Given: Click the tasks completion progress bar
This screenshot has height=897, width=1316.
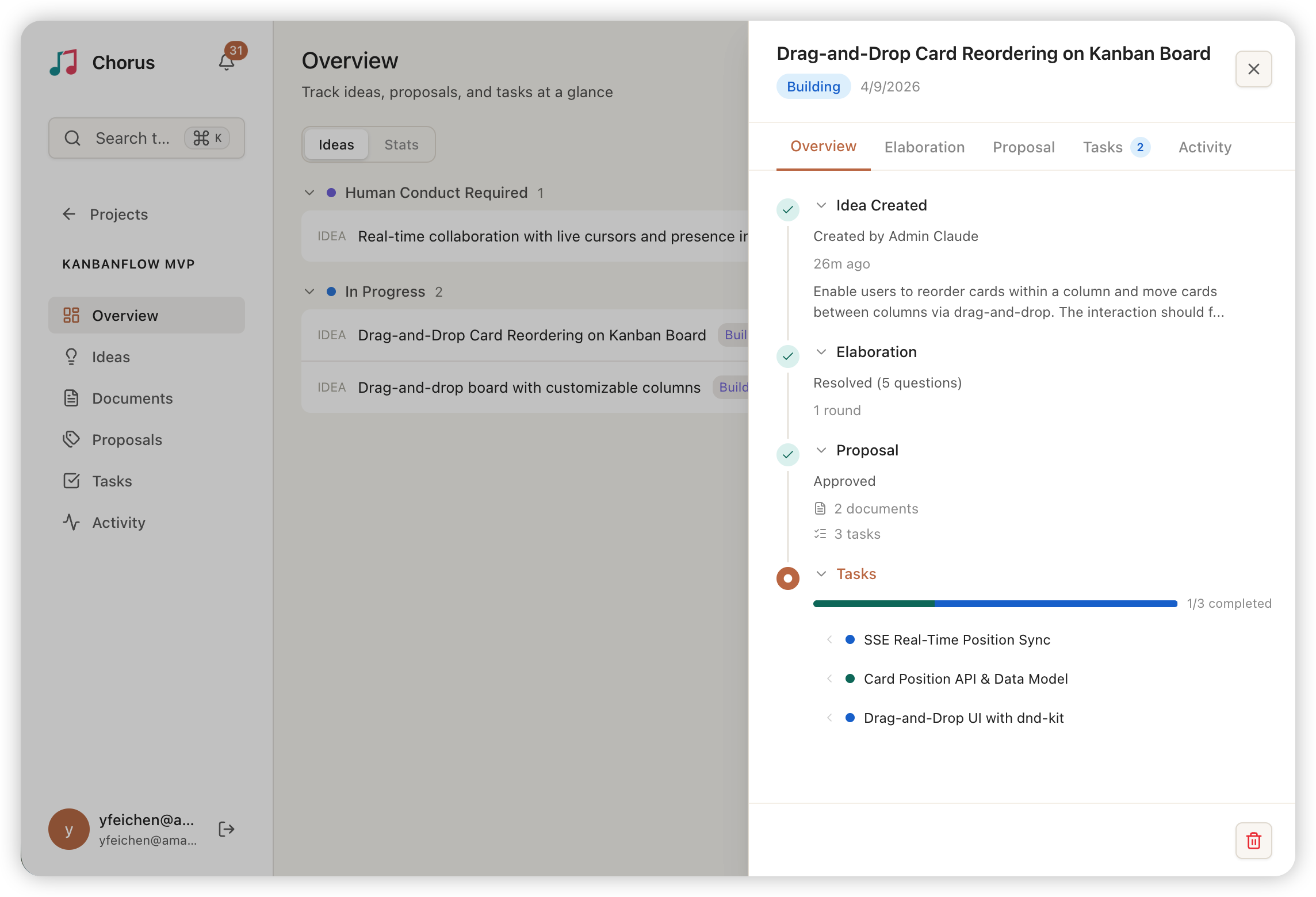Looking at the screenshot, I should (x=994, y=604).
